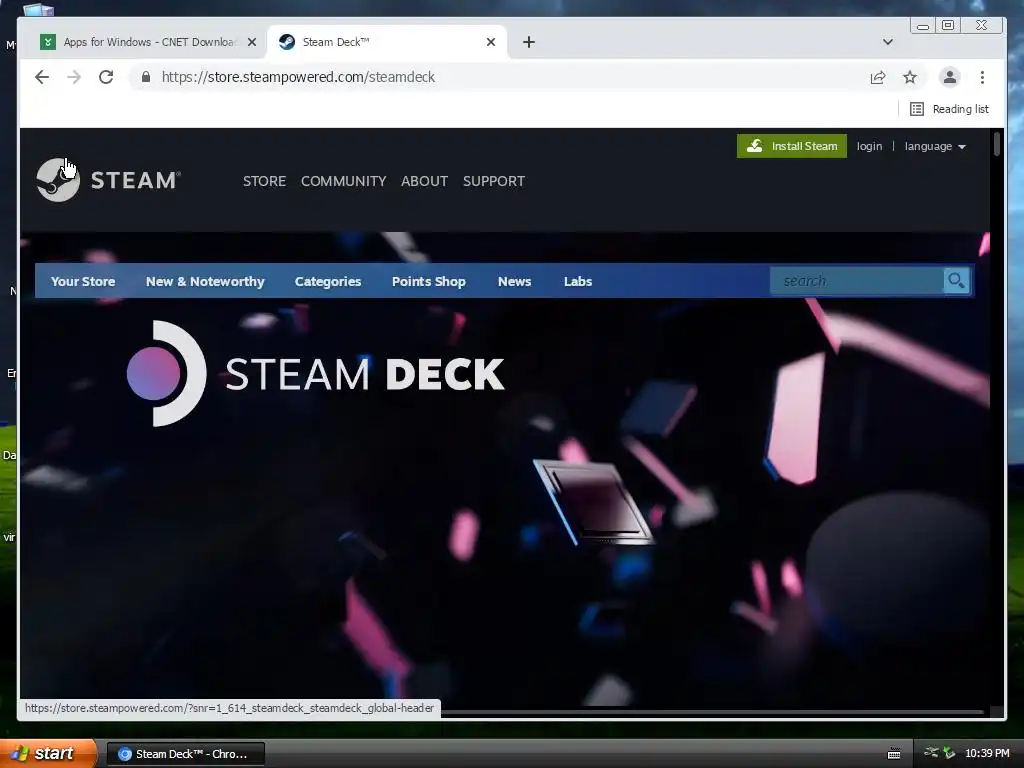
Task: Select the Steam Deck Chrome taskbar button
Action: (x=185, y=754)
